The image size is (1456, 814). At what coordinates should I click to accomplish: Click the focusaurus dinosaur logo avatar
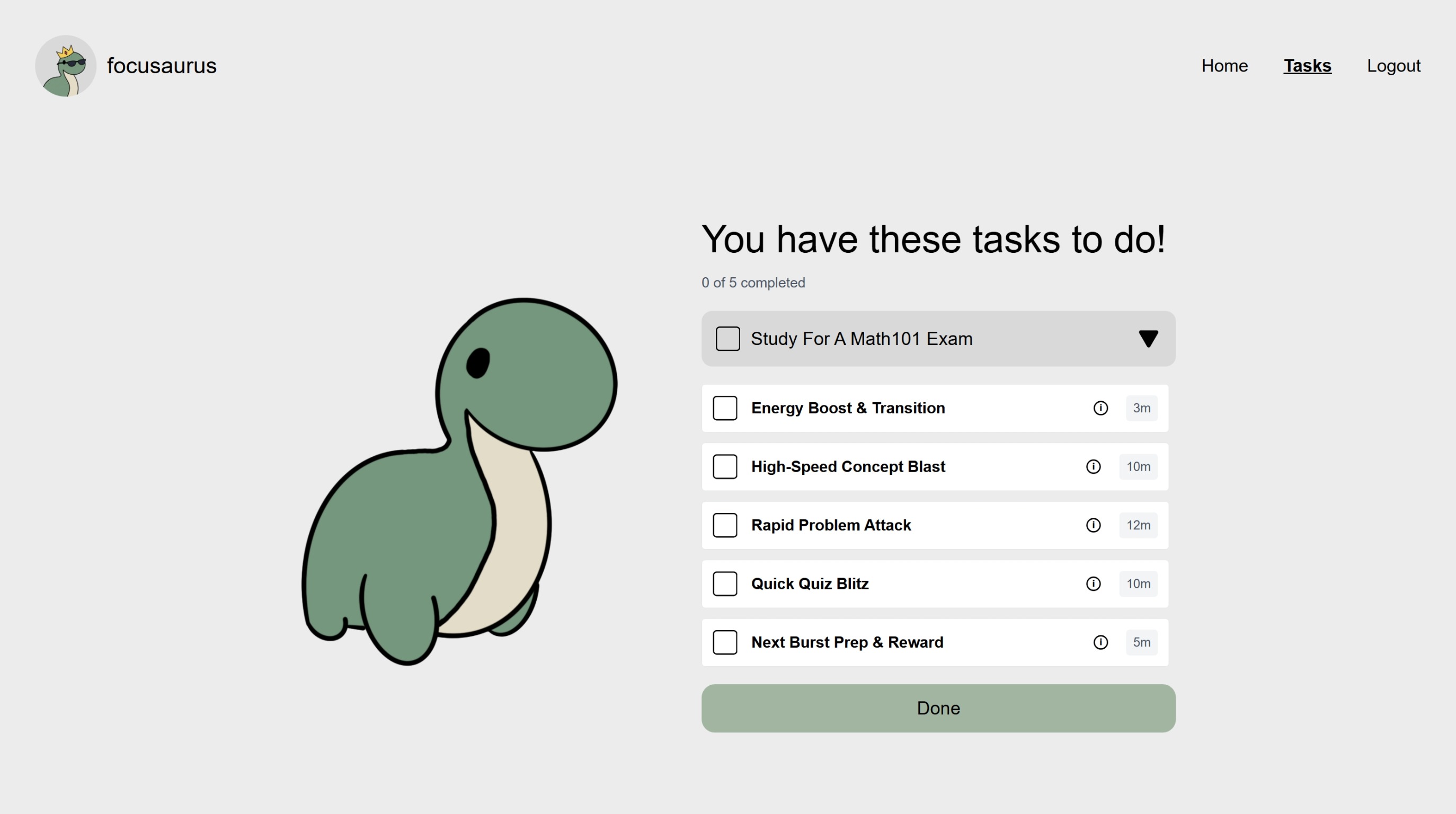66,66
